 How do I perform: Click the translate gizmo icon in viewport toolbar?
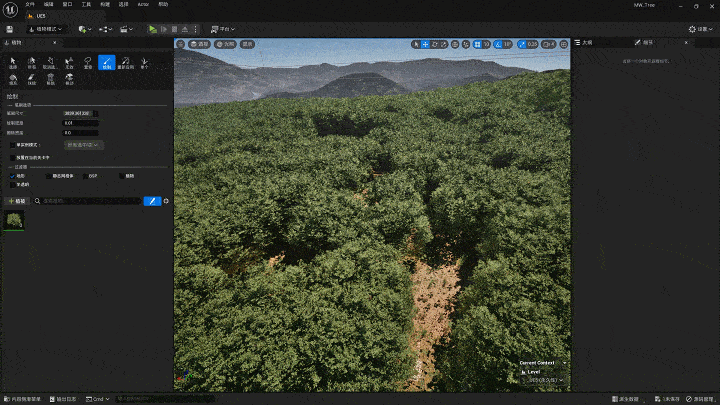coord(425,44)
